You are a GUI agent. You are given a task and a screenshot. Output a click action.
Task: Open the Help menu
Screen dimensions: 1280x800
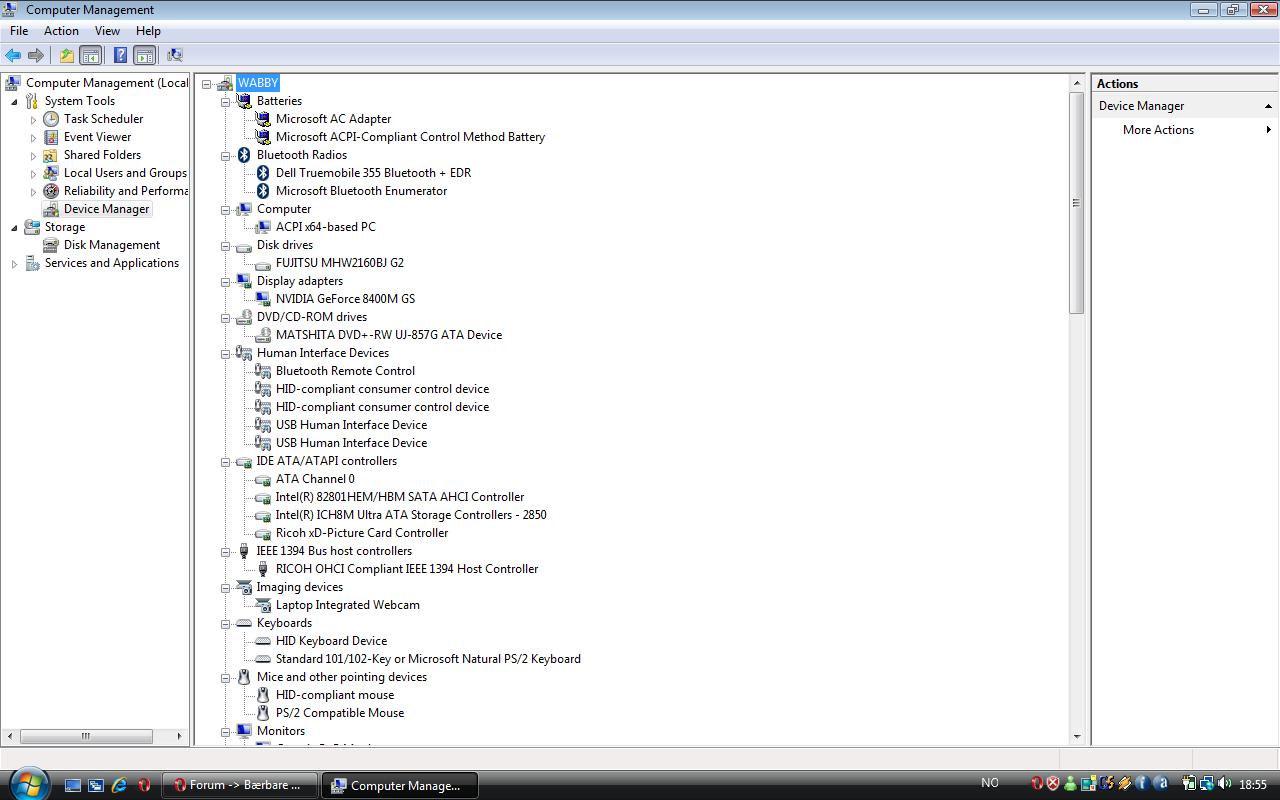148,31
